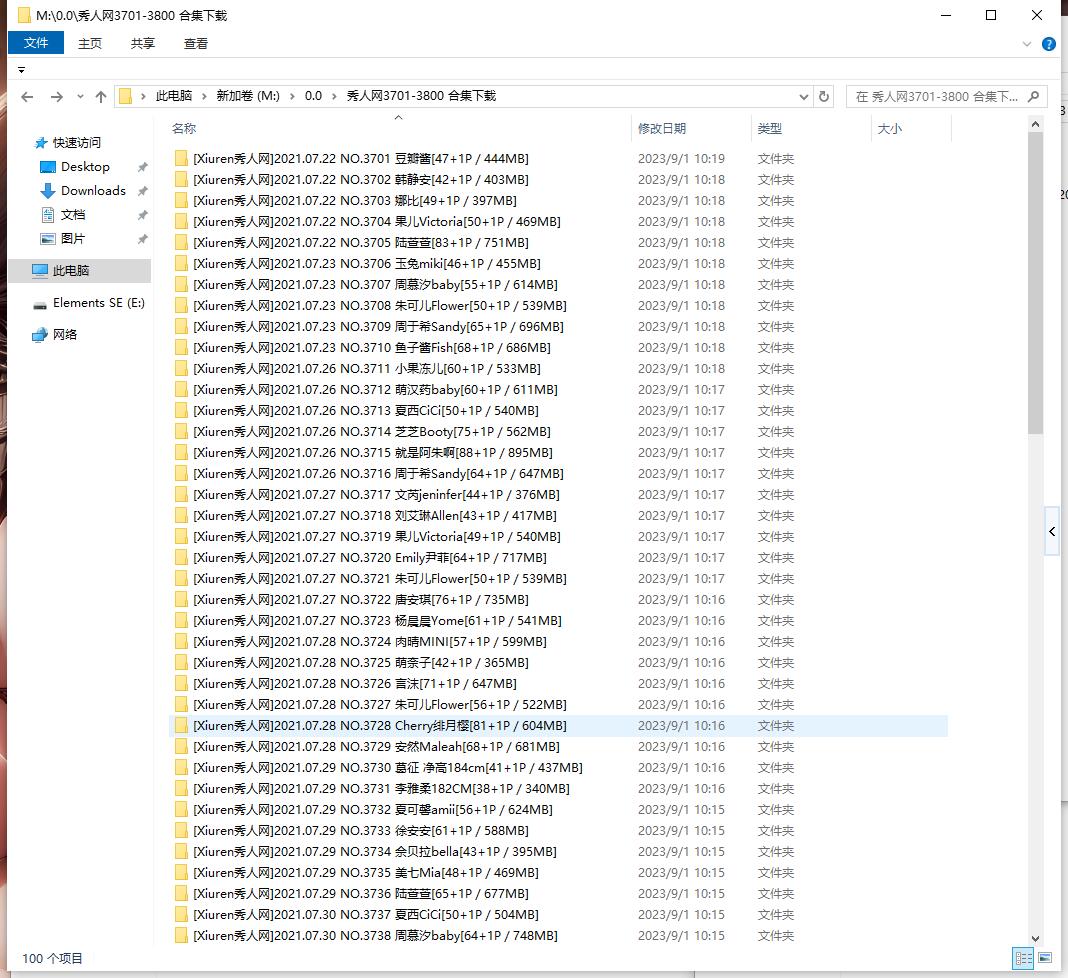Click the scrollbar down arrow
The width and height of the screenshot is (1068, 978).
pos(1035,938)
